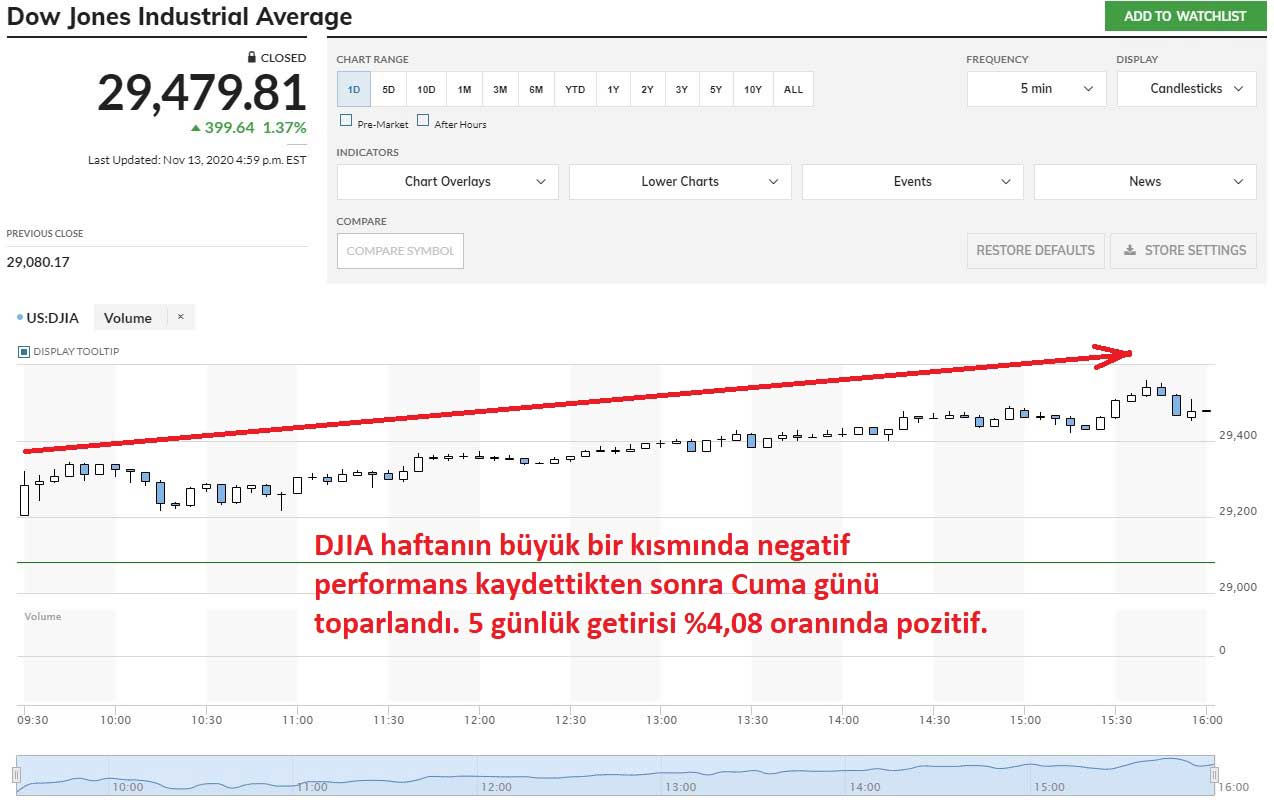Set chart range to 5Y
The height and width of the screenshot is (808, 1274).
[716, 89]
